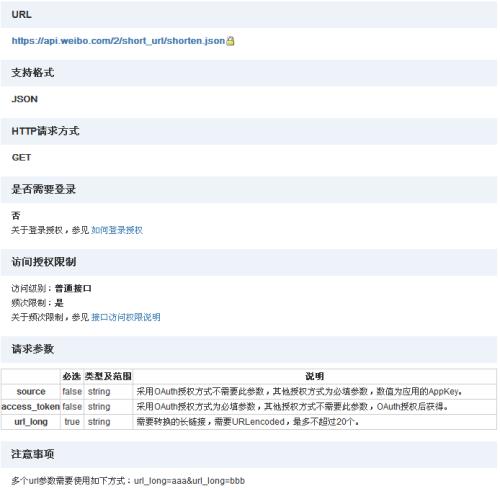Viewport: 500px width, 491px height.
Task: Click the false cell in the source row
Action: pos(72,391)
